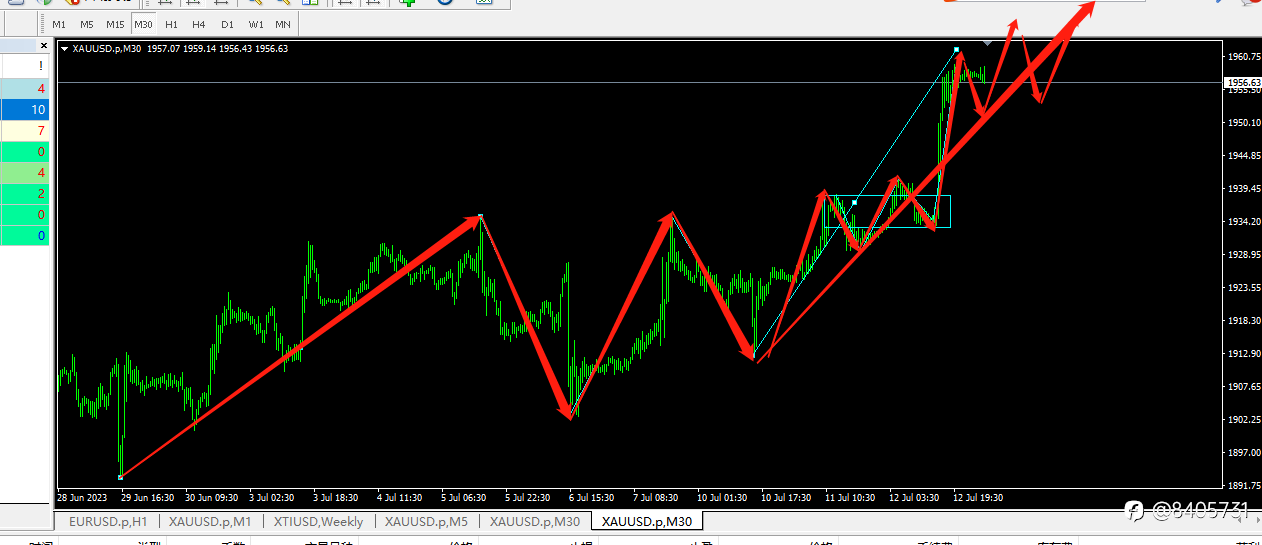
Task: Open the XAUUSD.p,M1 chart tab
Action: coord(211,521)
